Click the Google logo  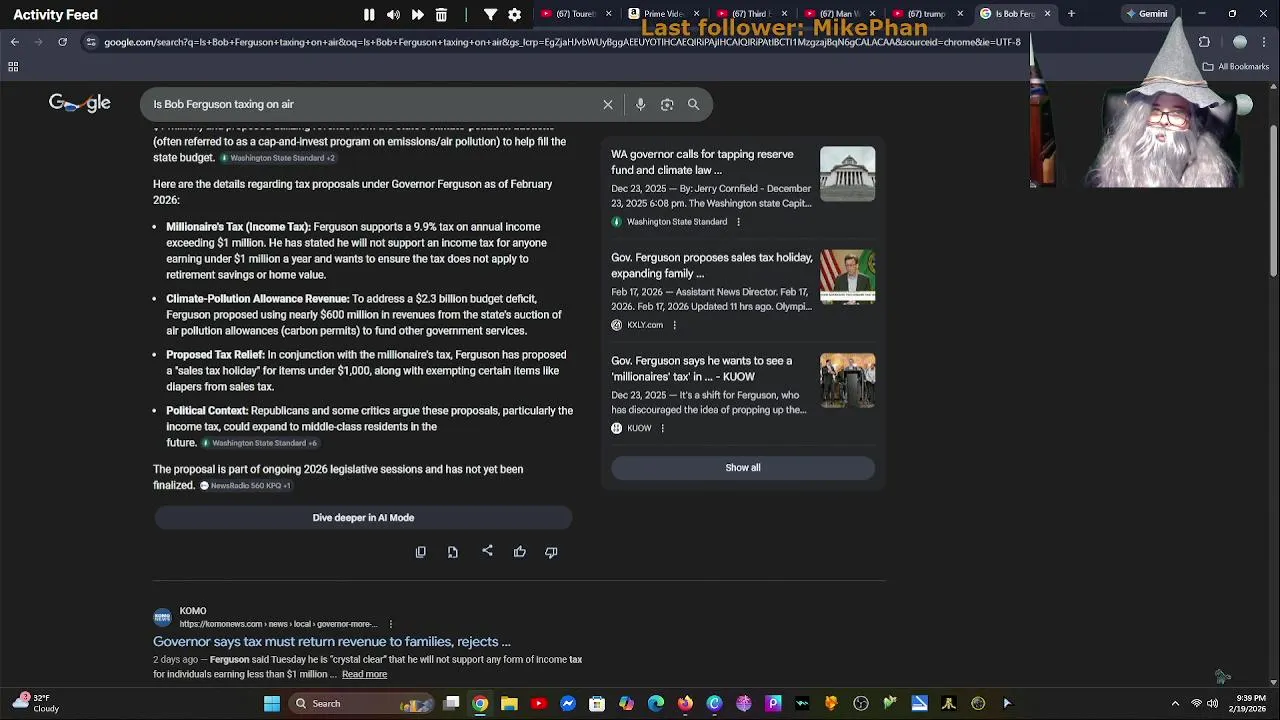pos(80,103)
